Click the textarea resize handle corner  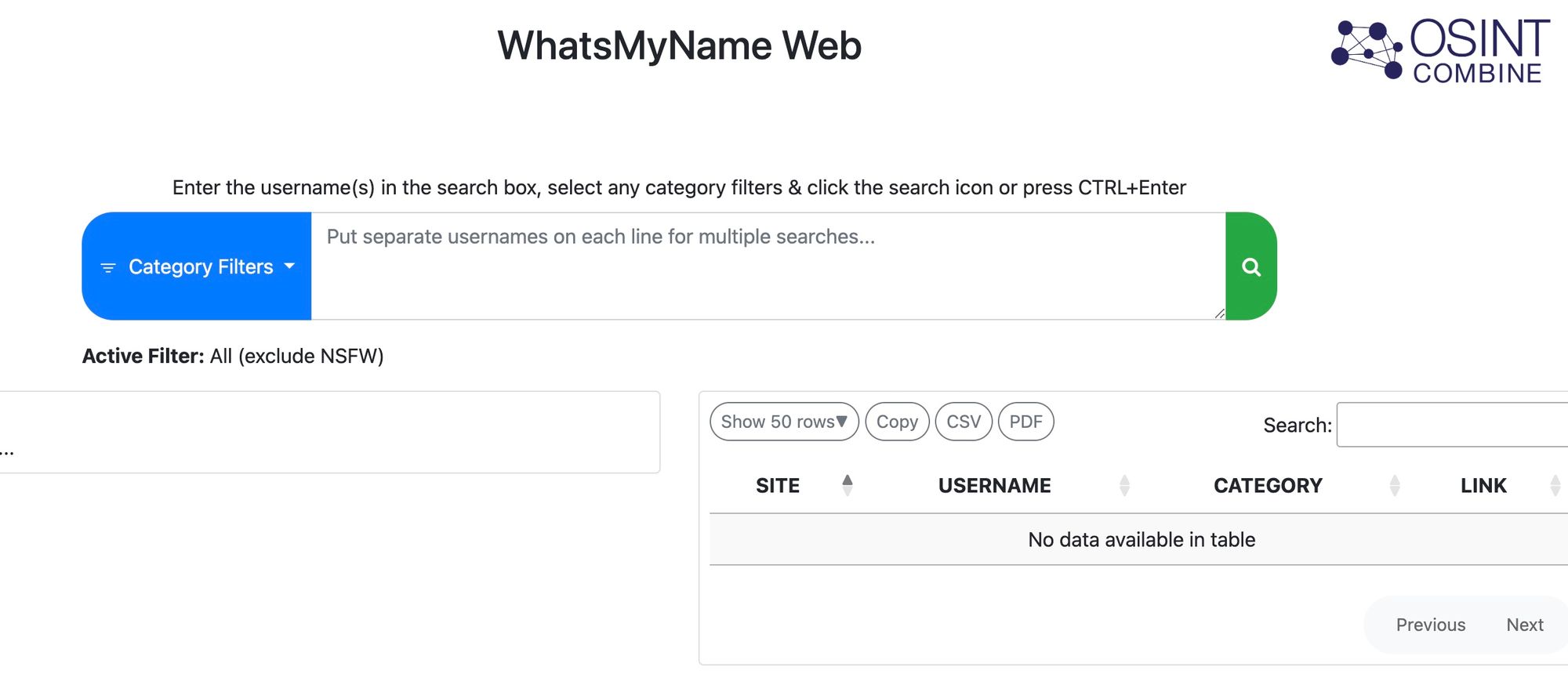click(x=1219, y=313)
